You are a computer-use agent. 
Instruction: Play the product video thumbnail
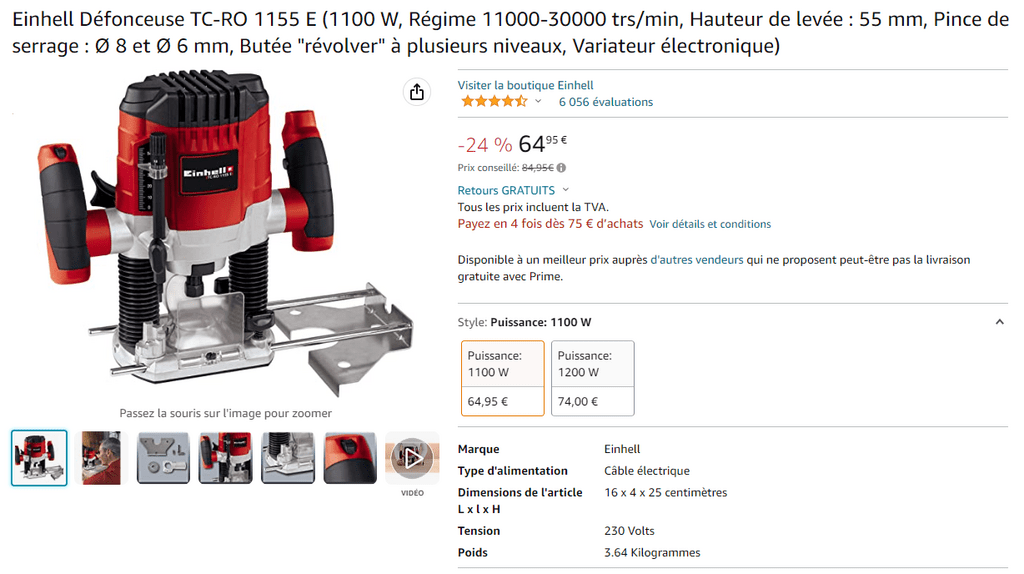412,458
